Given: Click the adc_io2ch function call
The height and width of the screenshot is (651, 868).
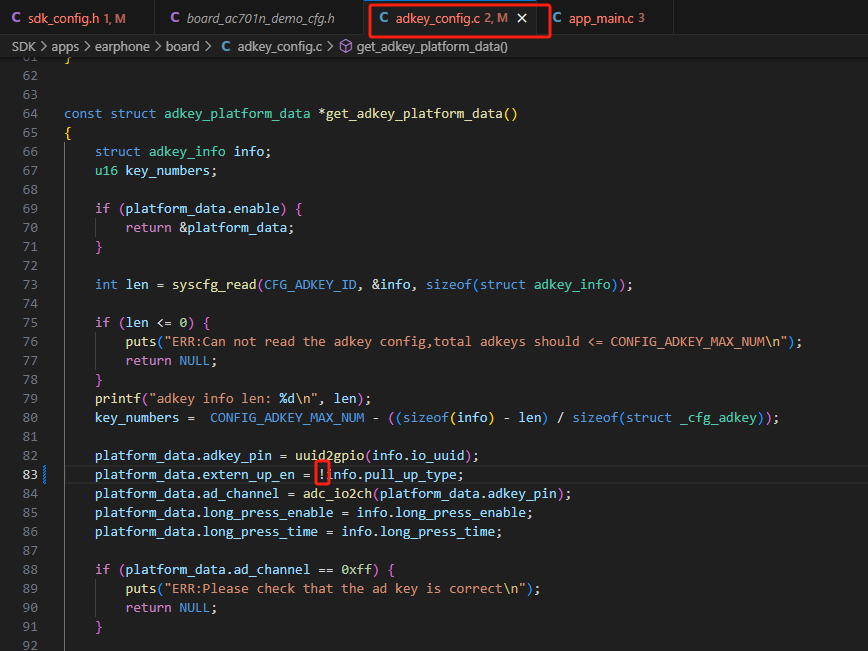Looking at the screenshot, I should (338, 494).
